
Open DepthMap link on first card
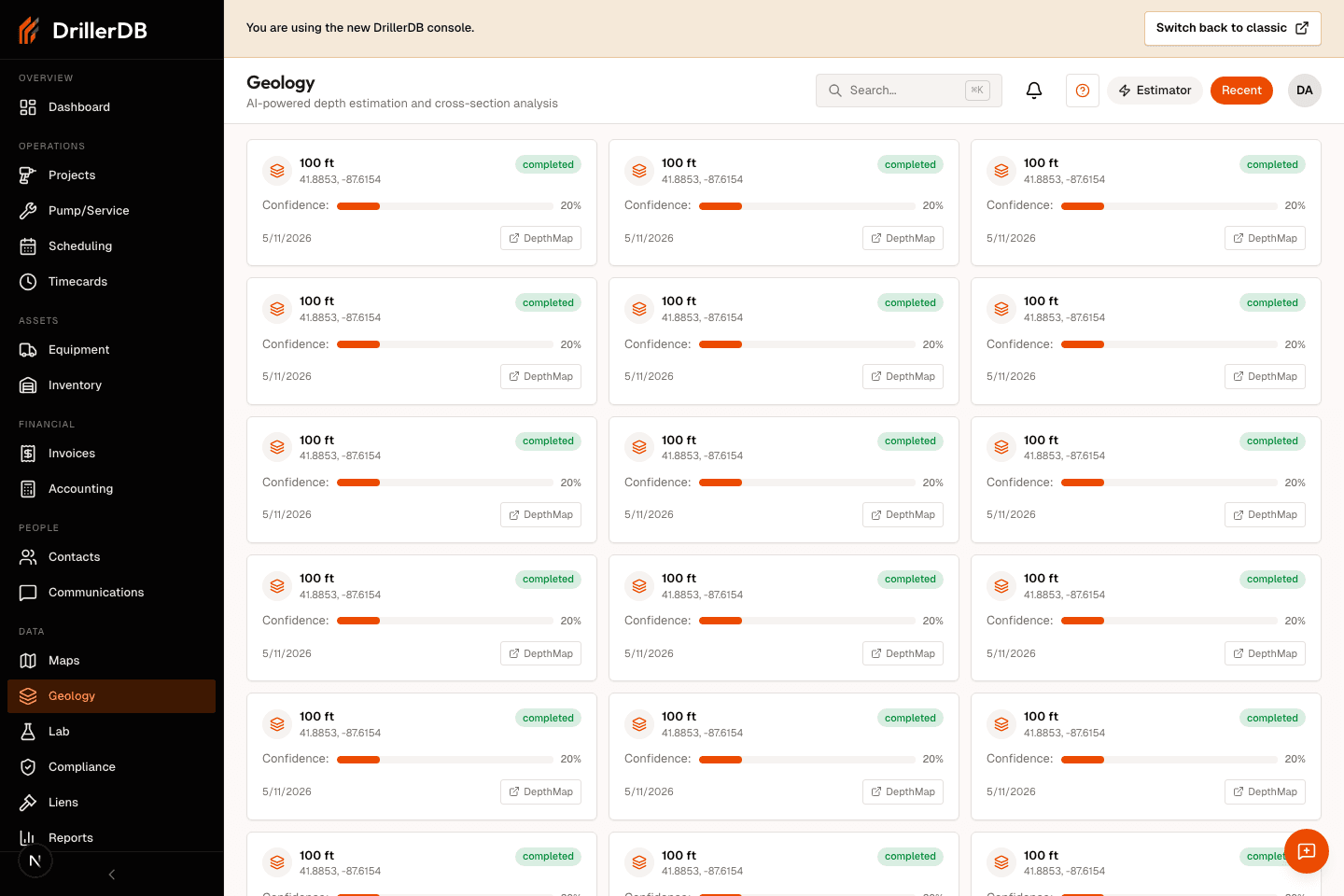[x=541, y=238]
